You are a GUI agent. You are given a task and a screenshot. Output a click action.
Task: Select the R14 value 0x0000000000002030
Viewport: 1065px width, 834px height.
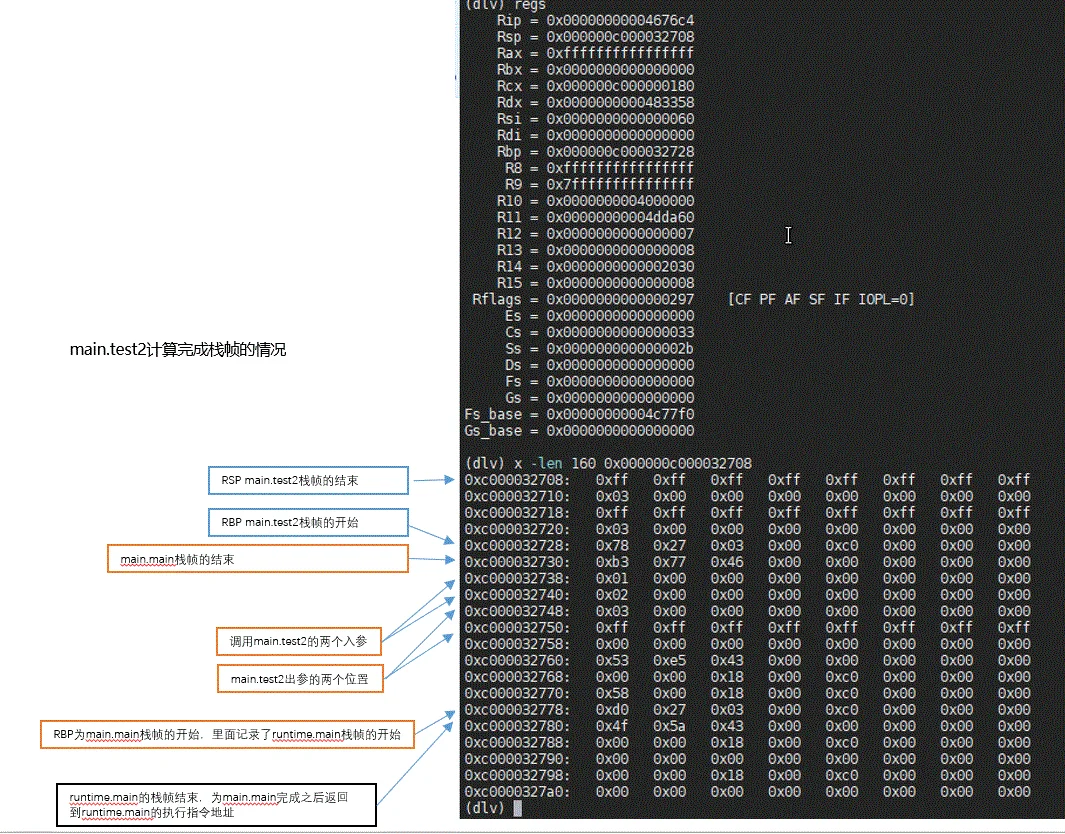click(x=620, y=266)
